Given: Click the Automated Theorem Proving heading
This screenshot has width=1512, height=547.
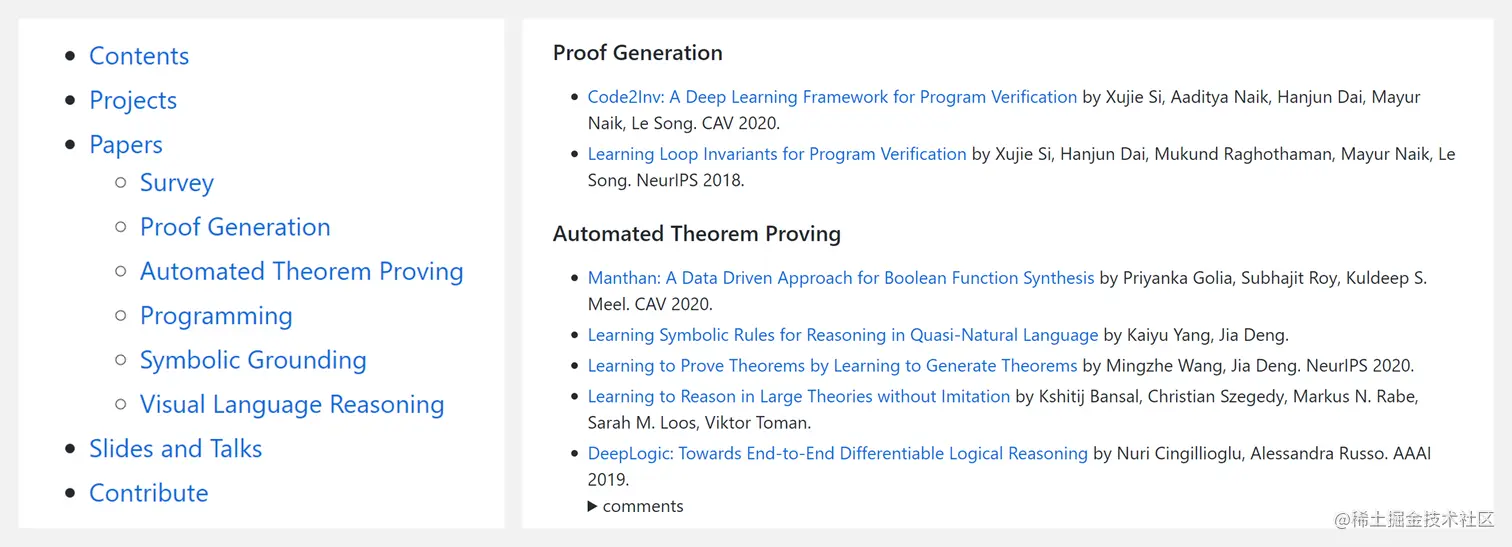Looking at the screenshot, I should (x=697, y=234).
